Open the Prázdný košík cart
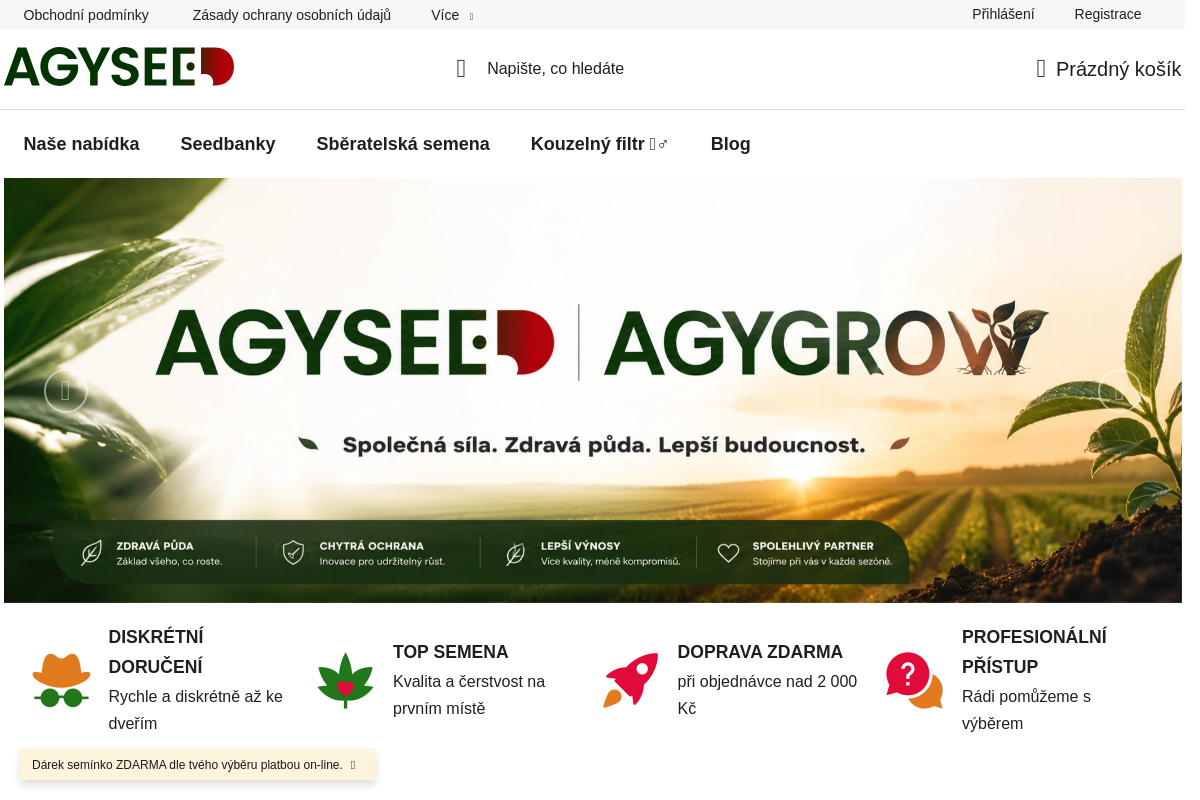The width and height of the screenshot is (1200, 800). (x=1108, y=69)
